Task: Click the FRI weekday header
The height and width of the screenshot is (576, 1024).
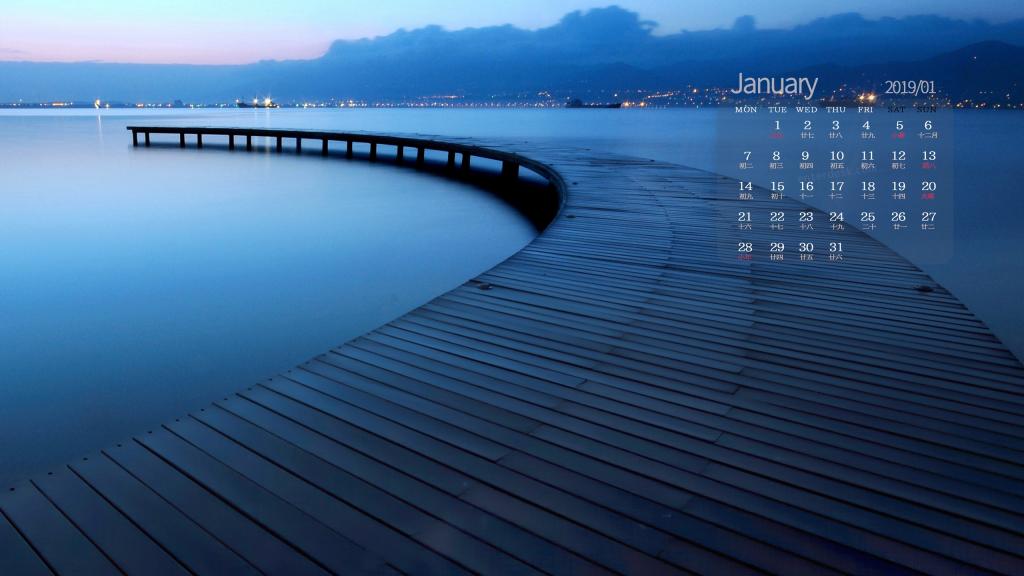Action: tap(867, 110)
